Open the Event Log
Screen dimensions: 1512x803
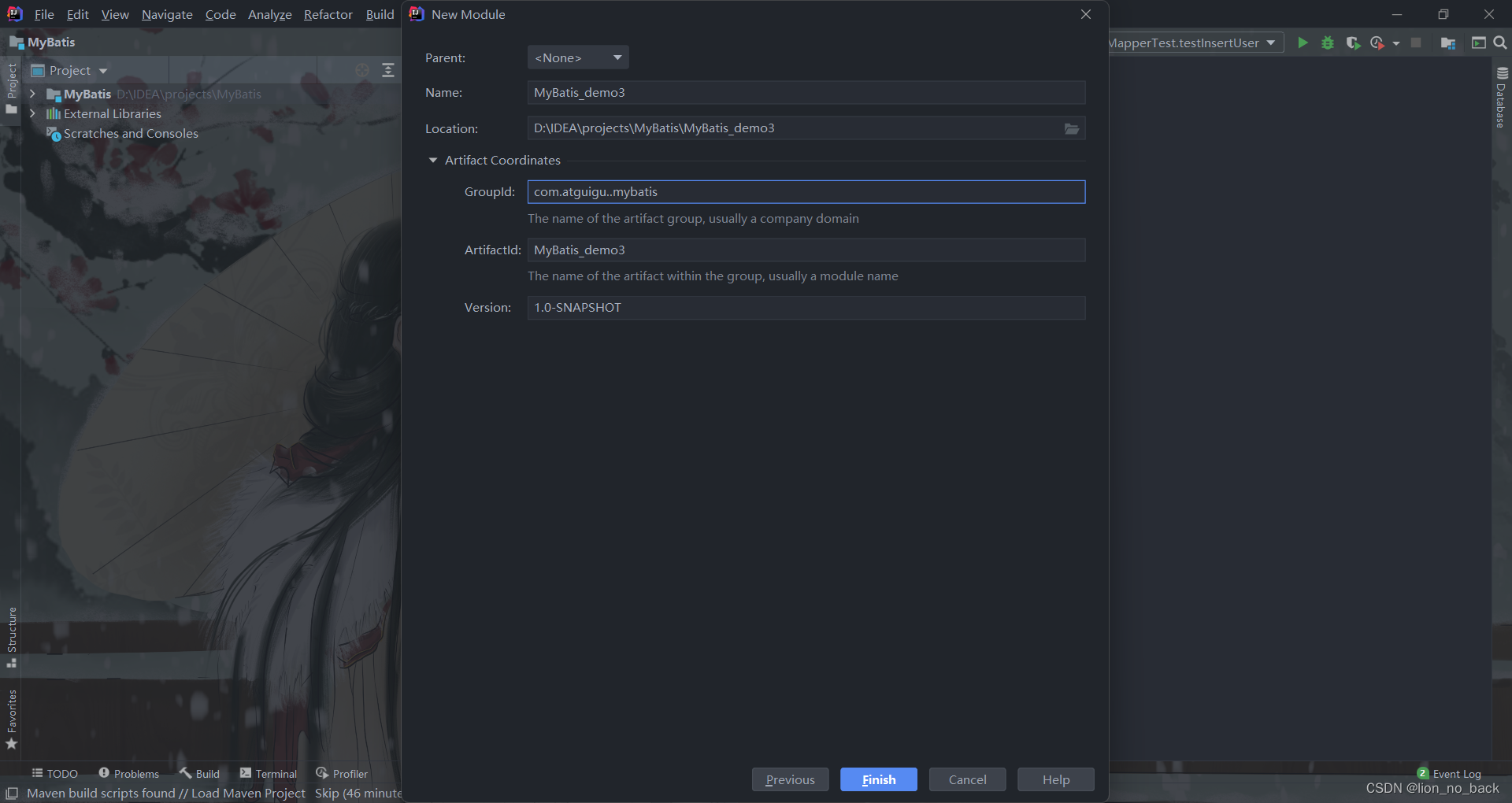pyautogui.click(x=1449, y=773)
